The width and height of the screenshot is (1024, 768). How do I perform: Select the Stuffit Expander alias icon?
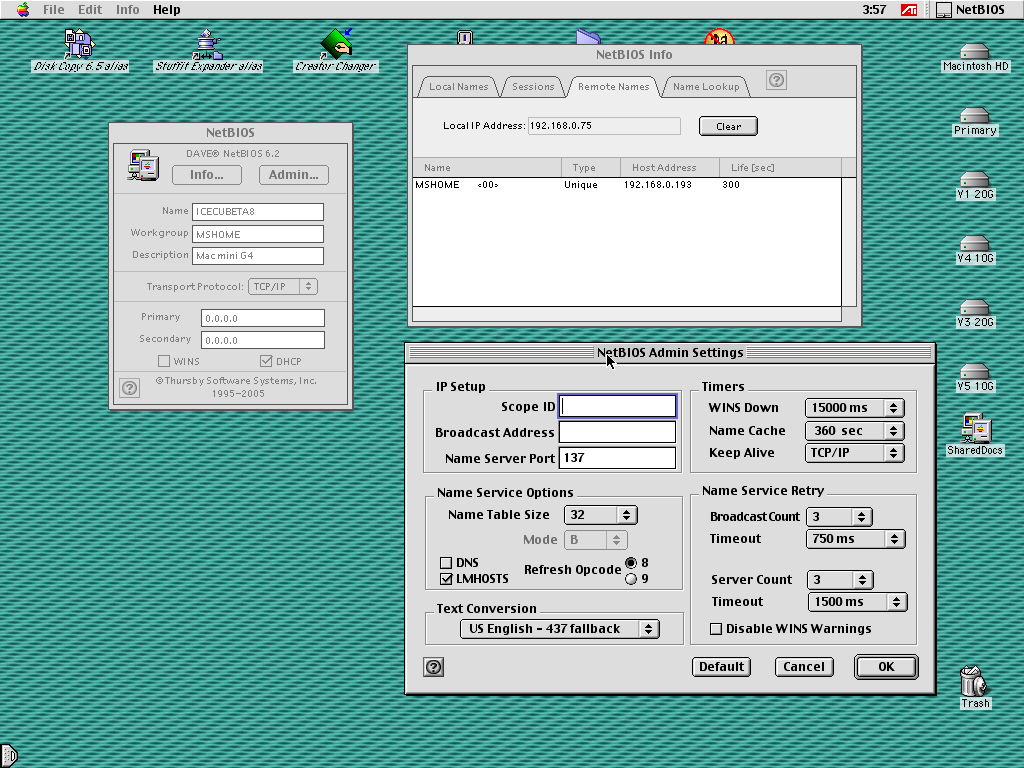click(208, 44)
